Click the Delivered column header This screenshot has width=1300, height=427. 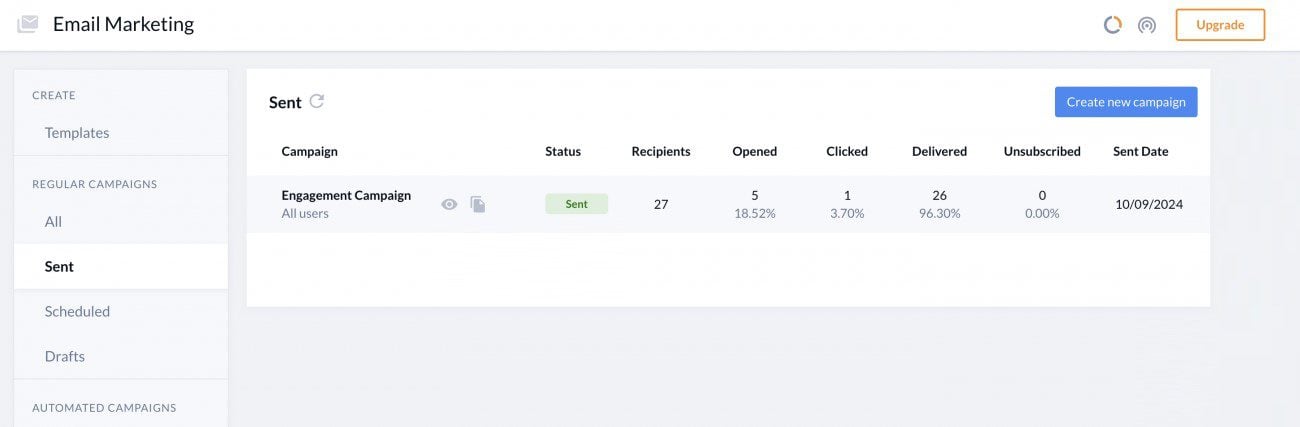tap(939, 152)
